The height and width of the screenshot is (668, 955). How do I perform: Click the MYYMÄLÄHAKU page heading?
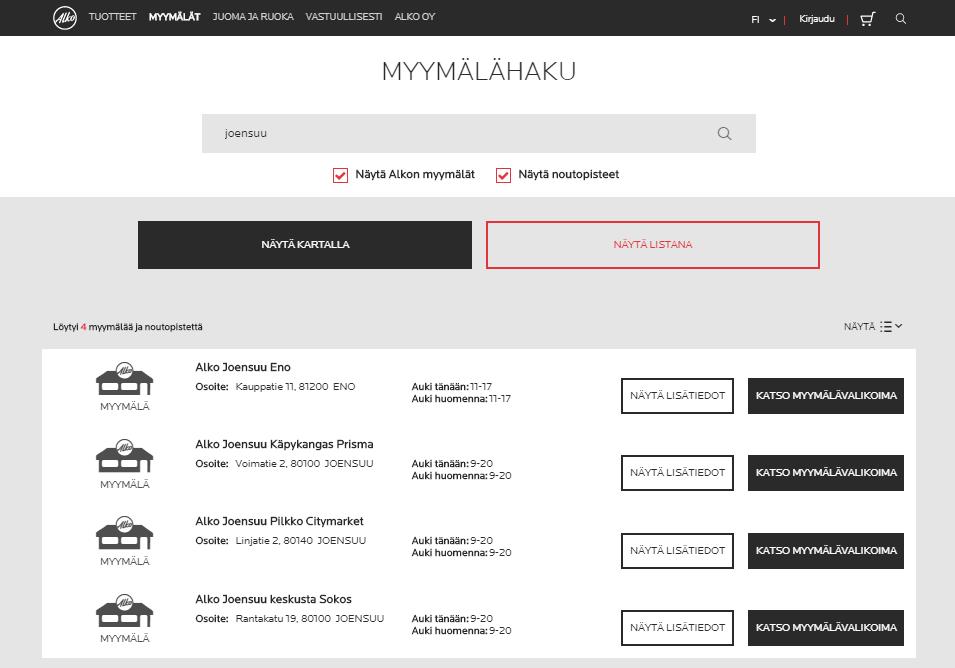click(x=479, y=72)
